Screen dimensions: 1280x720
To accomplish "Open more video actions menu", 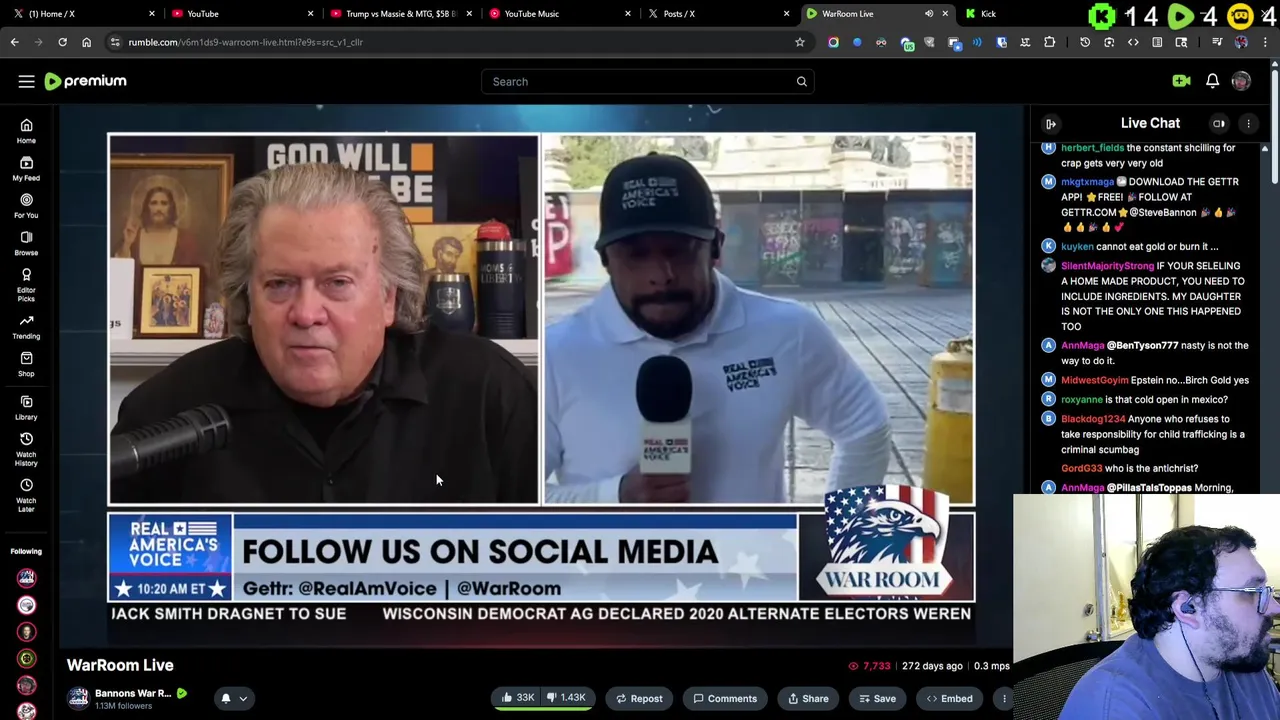I will (x=1004, y=698).
